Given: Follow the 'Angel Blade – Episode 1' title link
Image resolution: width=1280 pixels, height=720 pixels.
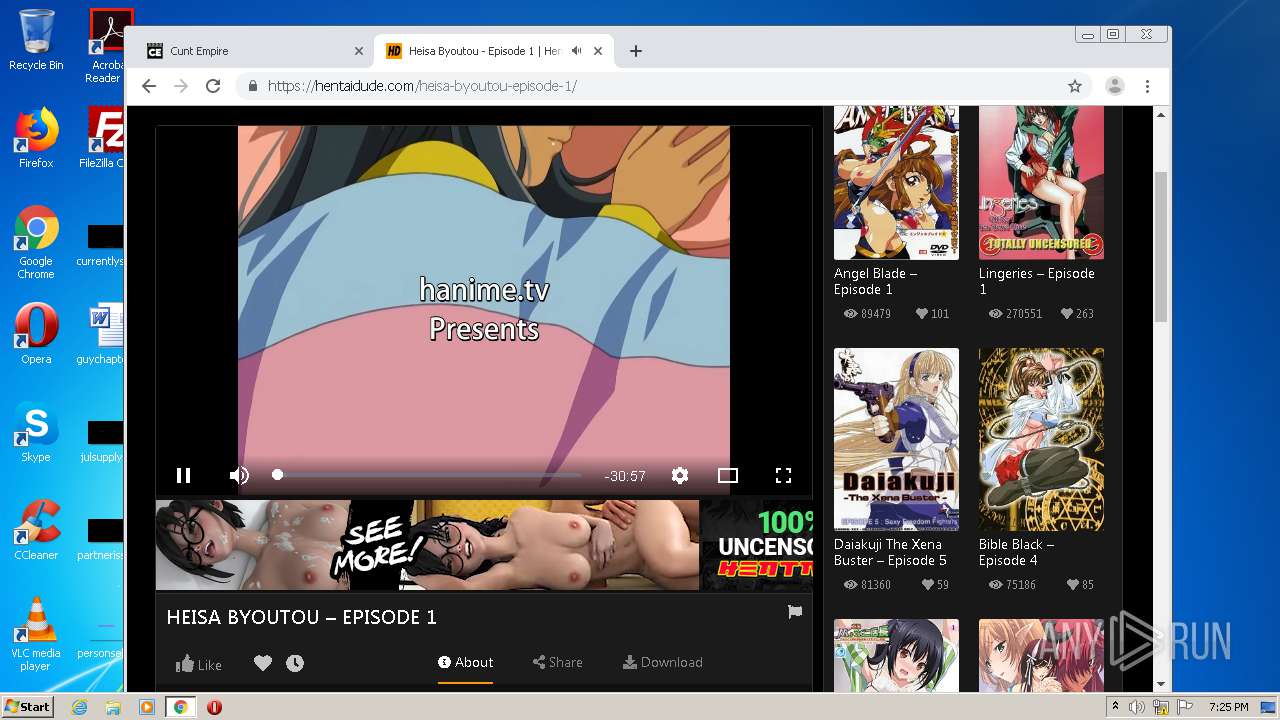Looking at the screenshot, I should pyautogui.click(x=876, y=281).
